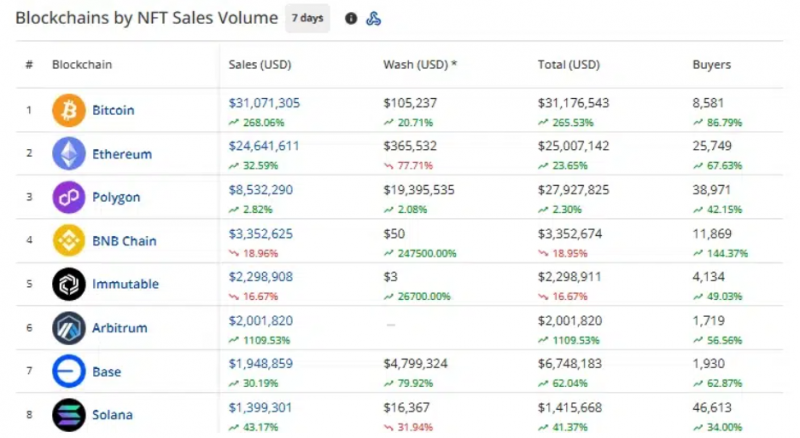Viewport: 800px width, 438px height.
Task: Sort by the Total (USD) column header
Action: pyautogui.click(x=568, y=65)
